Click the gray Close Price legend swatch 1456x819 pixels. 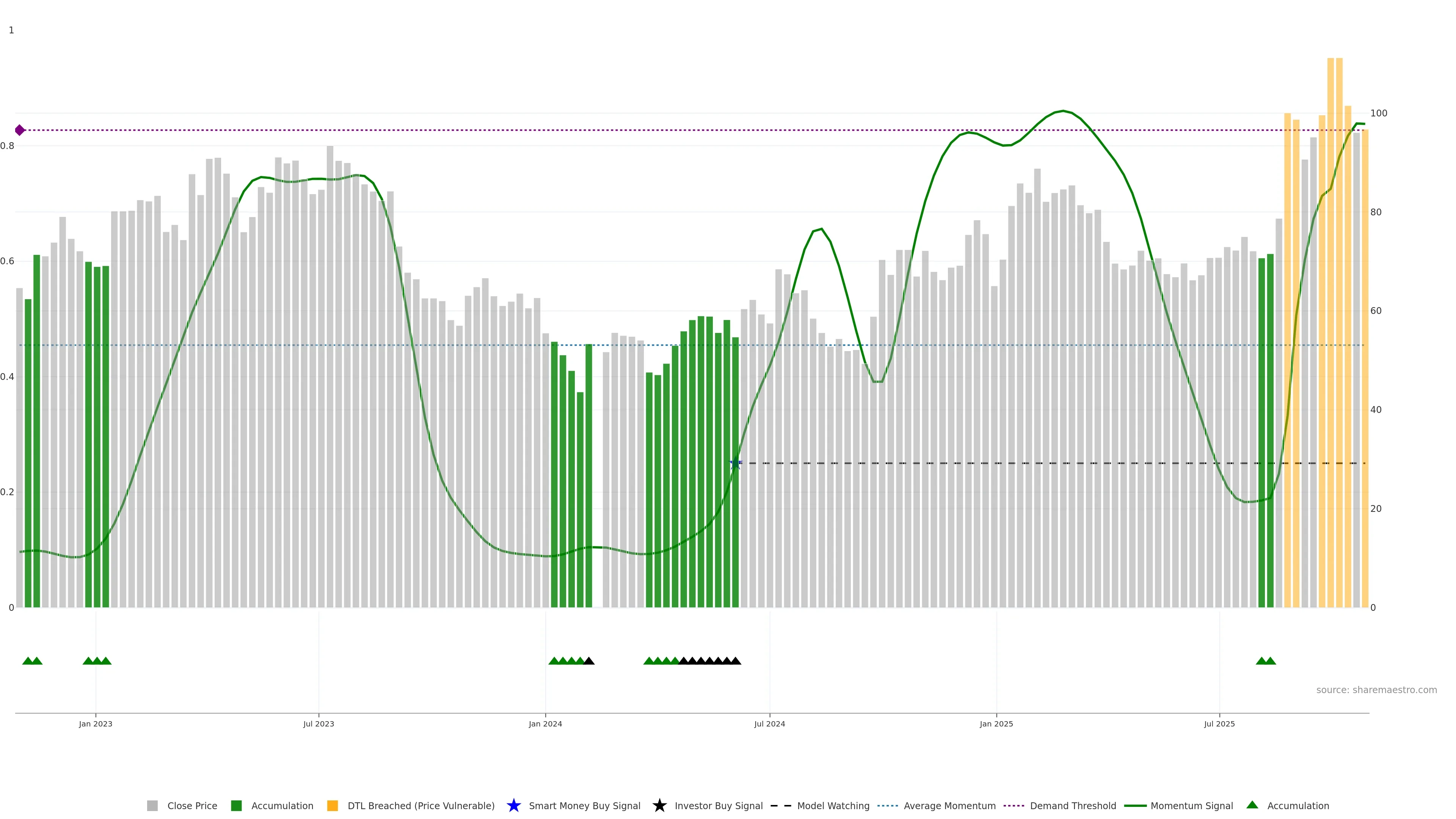[x=152, y=806]
